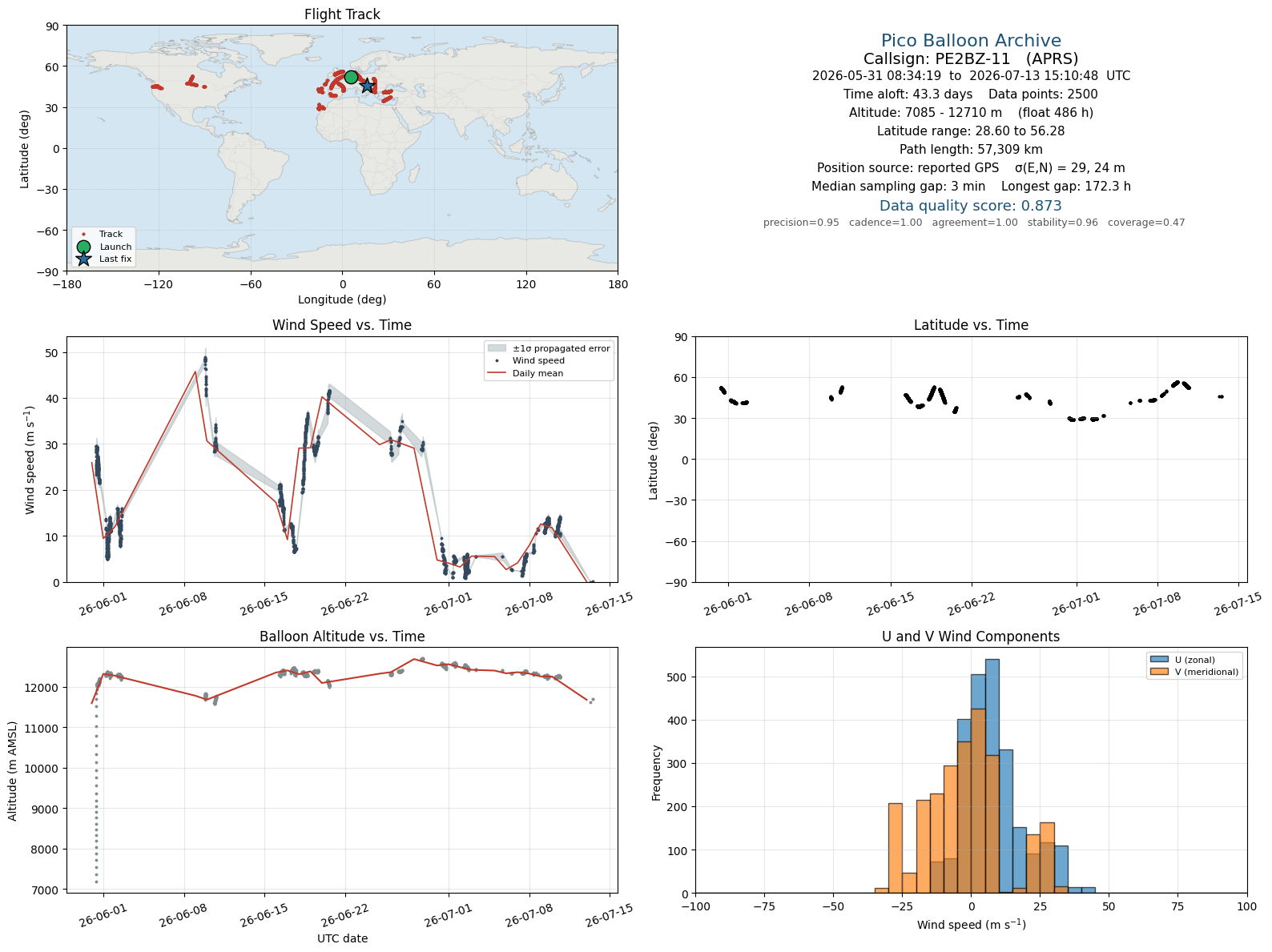Click the Latitude vs. Time title
This screenshot has width=1272, height=952.
tap(971, 325)
